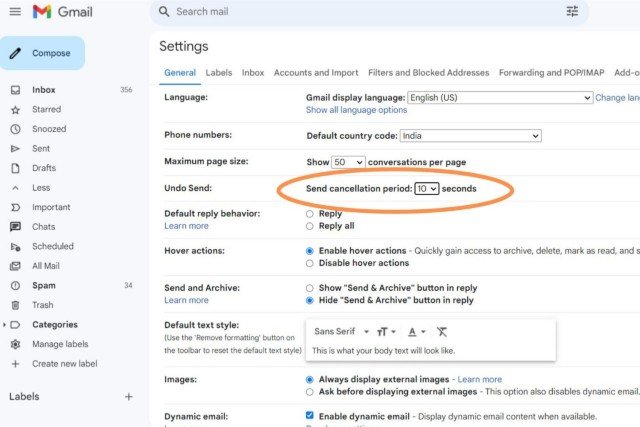Click the Compose button
640x427 pixels.
[42, 53]
